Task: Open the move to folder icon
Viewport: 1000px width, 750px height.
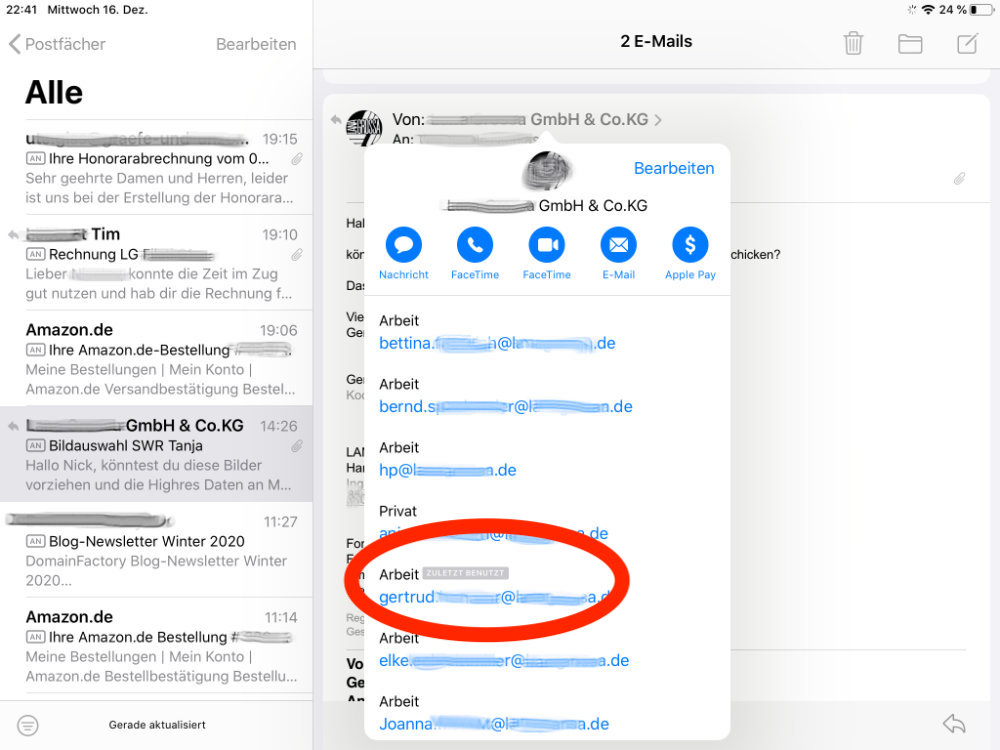Action: (x=910, y=43)
